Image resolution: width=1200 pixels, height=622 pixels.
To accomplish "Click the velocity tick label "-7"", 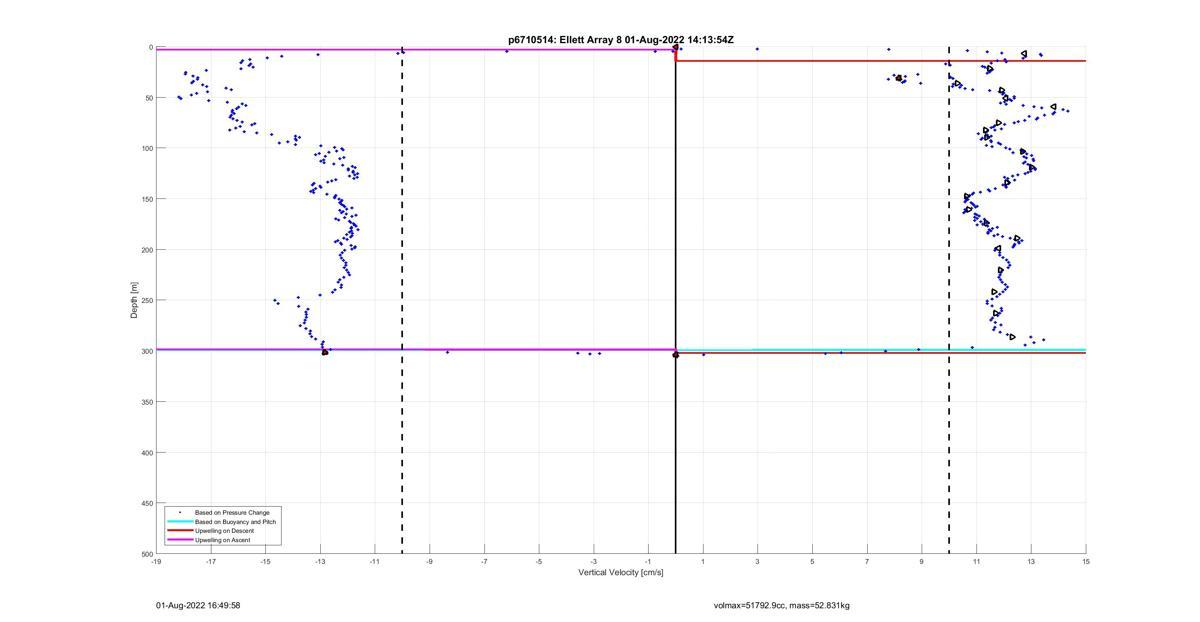I will pyautogui.click(x=484, y=561).
